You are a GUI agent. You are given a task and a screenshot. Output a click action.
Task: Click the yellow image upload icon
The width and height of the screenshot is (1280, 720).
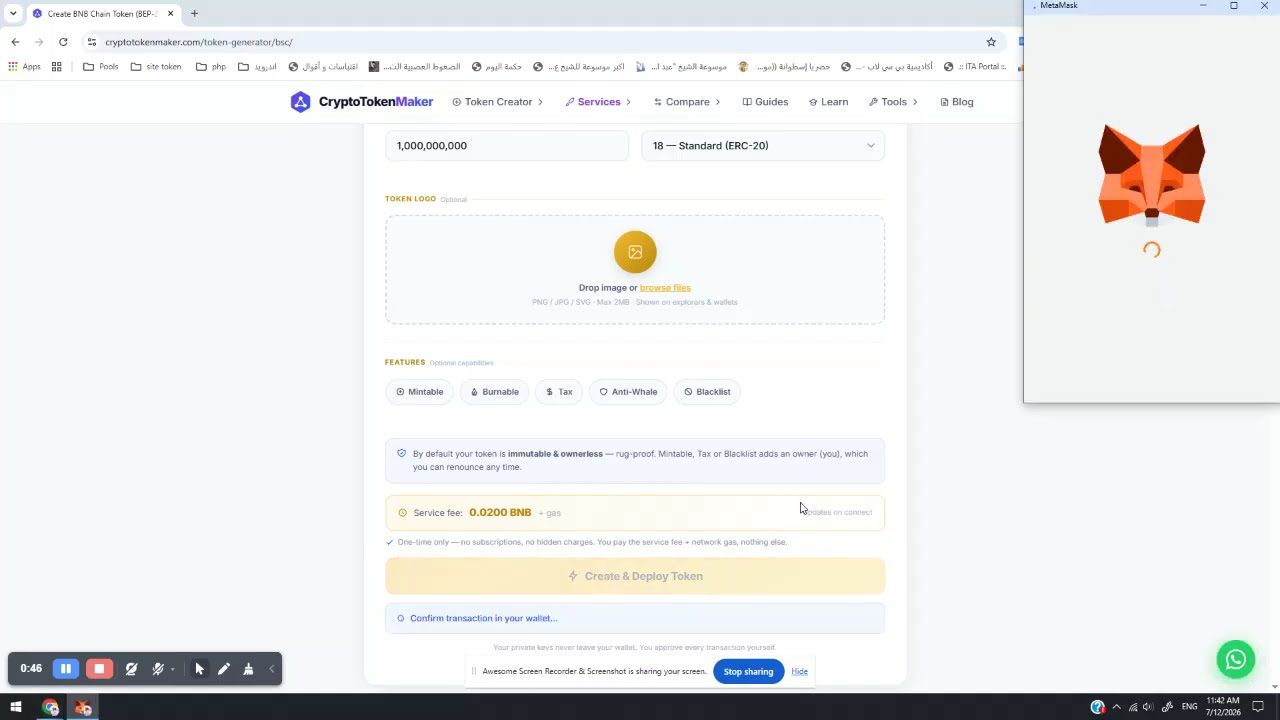tap(635, 252)
